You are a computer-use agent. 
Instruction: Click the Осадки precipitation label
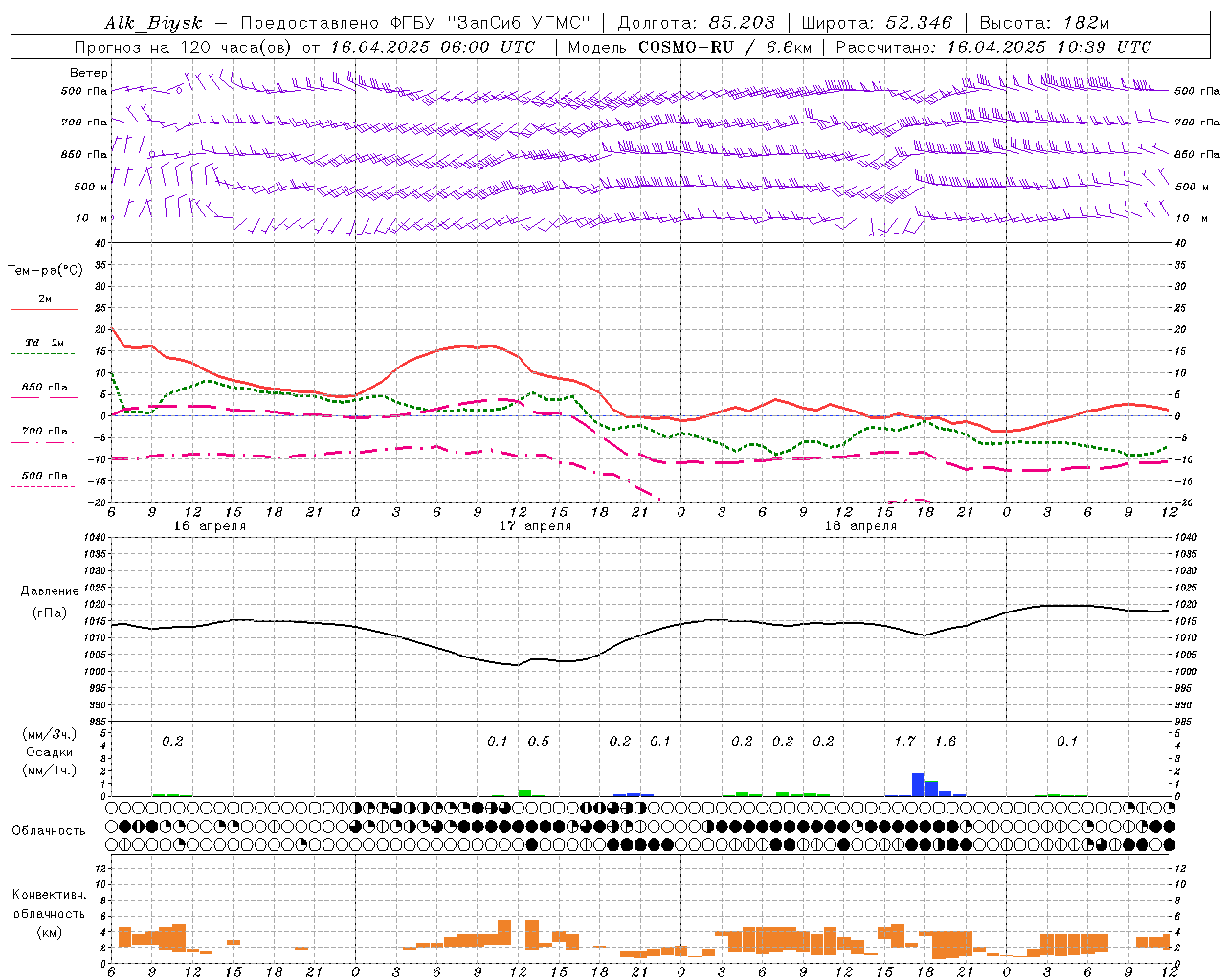pos(50,752)
